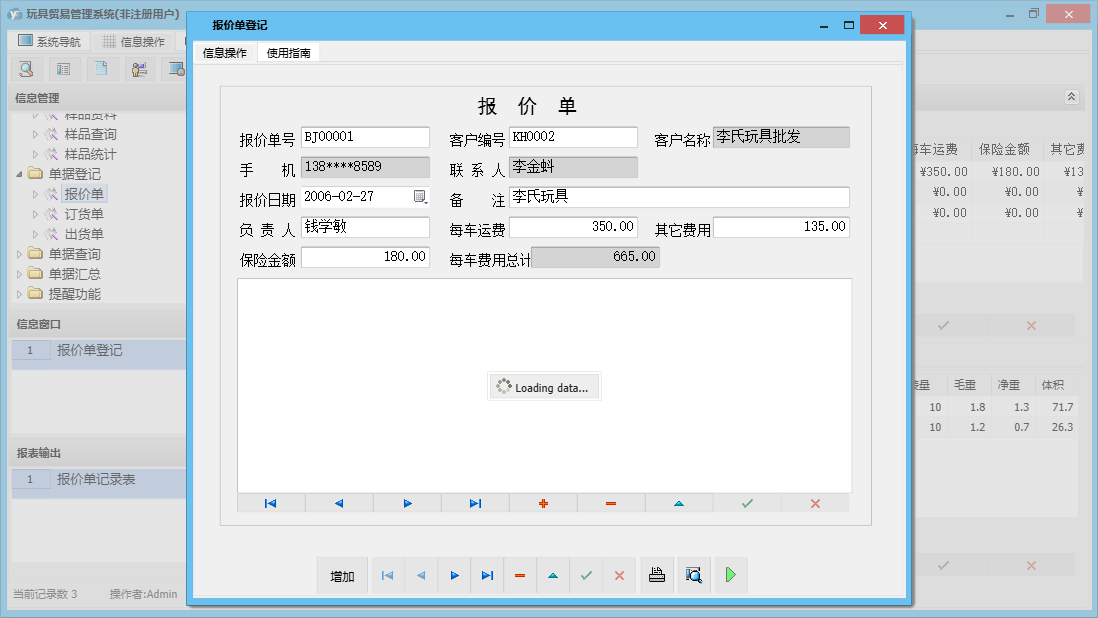Switch to the 使用指南 tab

[290, 53]
